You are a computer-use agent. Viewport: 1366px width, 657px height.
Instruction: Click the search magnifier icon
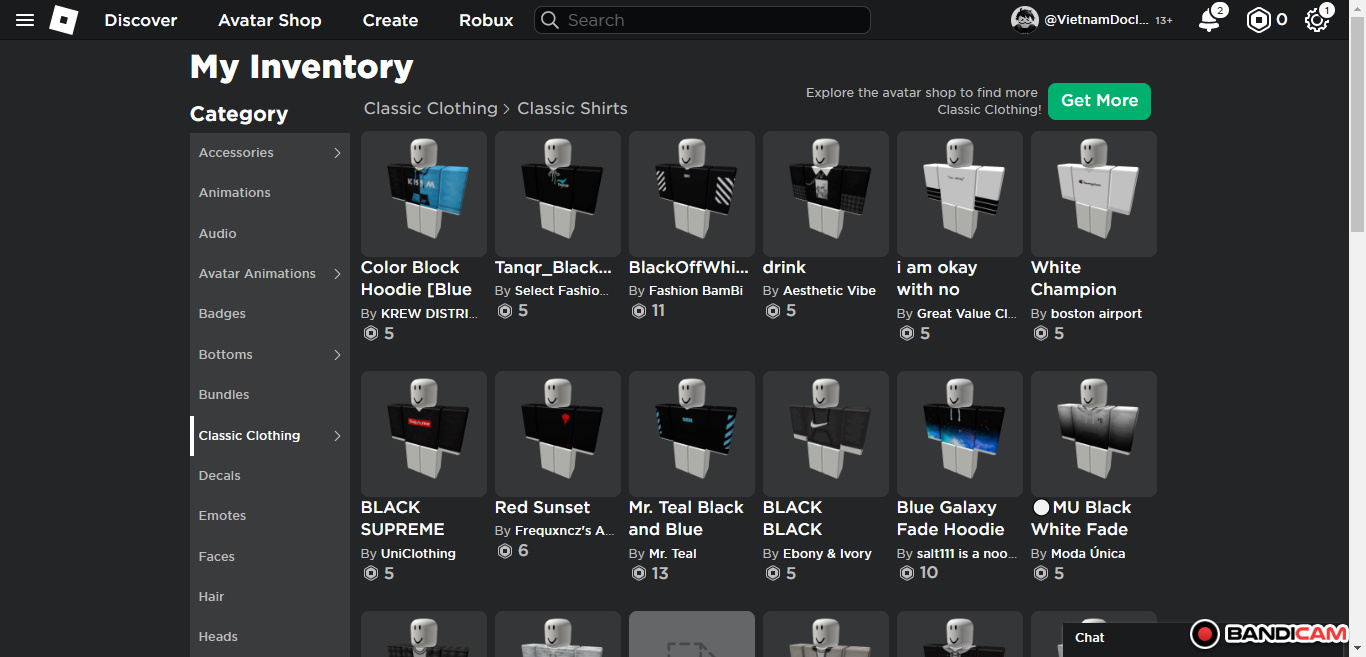tap(549, 20)
